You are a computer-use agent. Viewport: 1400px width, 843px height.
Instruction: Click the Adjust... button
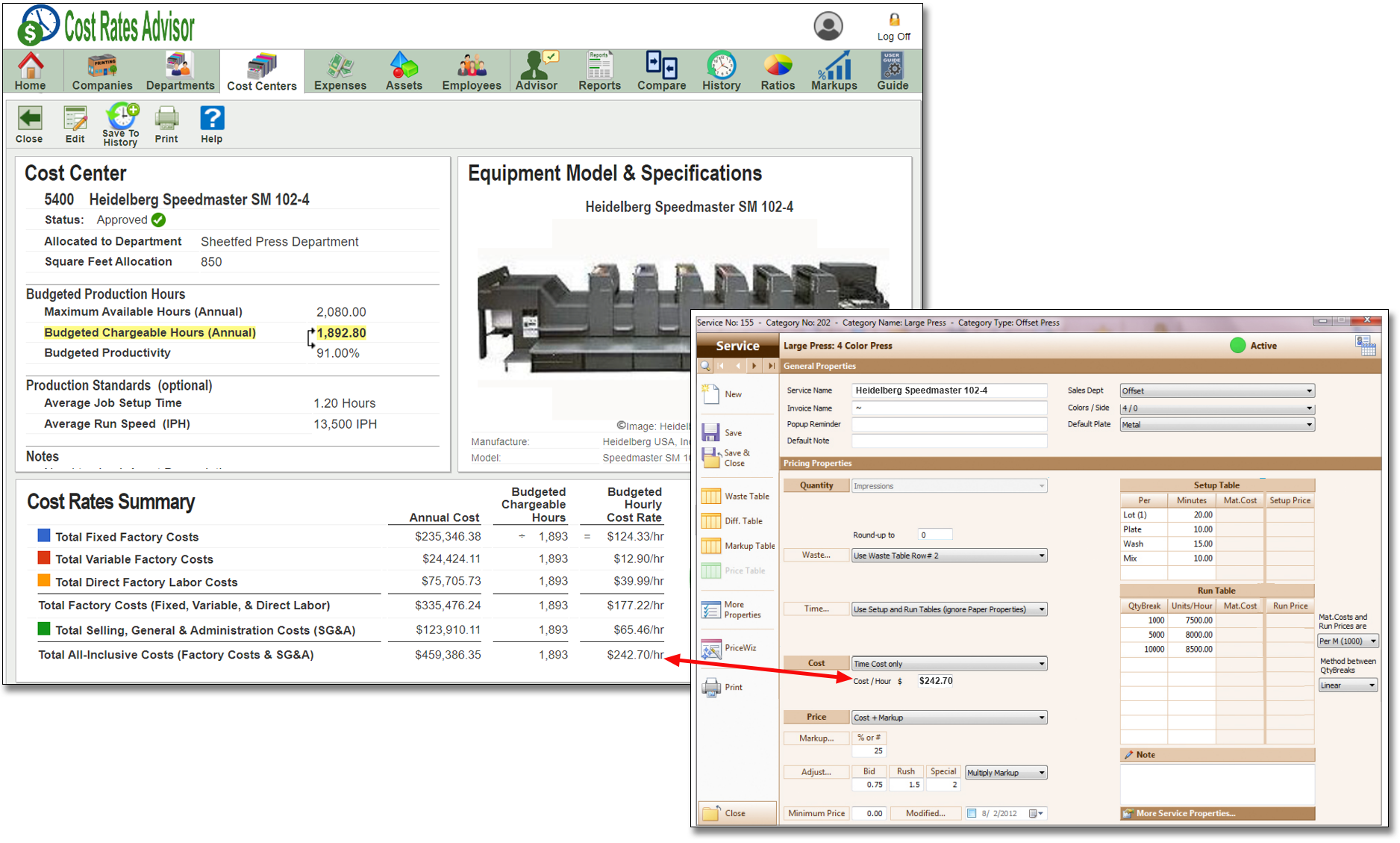pyautogui.click(x=816, y=772)
